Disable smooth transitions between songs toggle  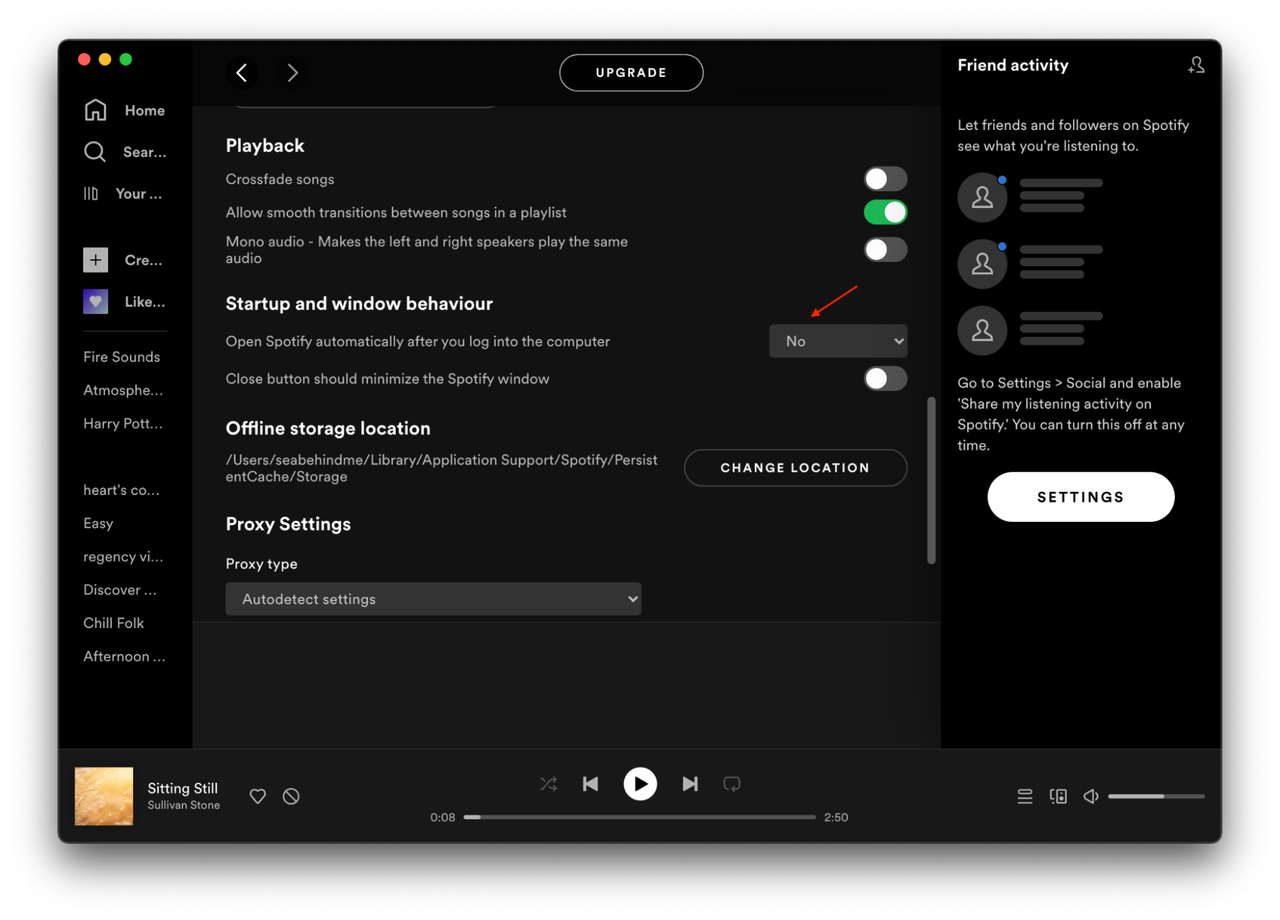coord(886,212)
